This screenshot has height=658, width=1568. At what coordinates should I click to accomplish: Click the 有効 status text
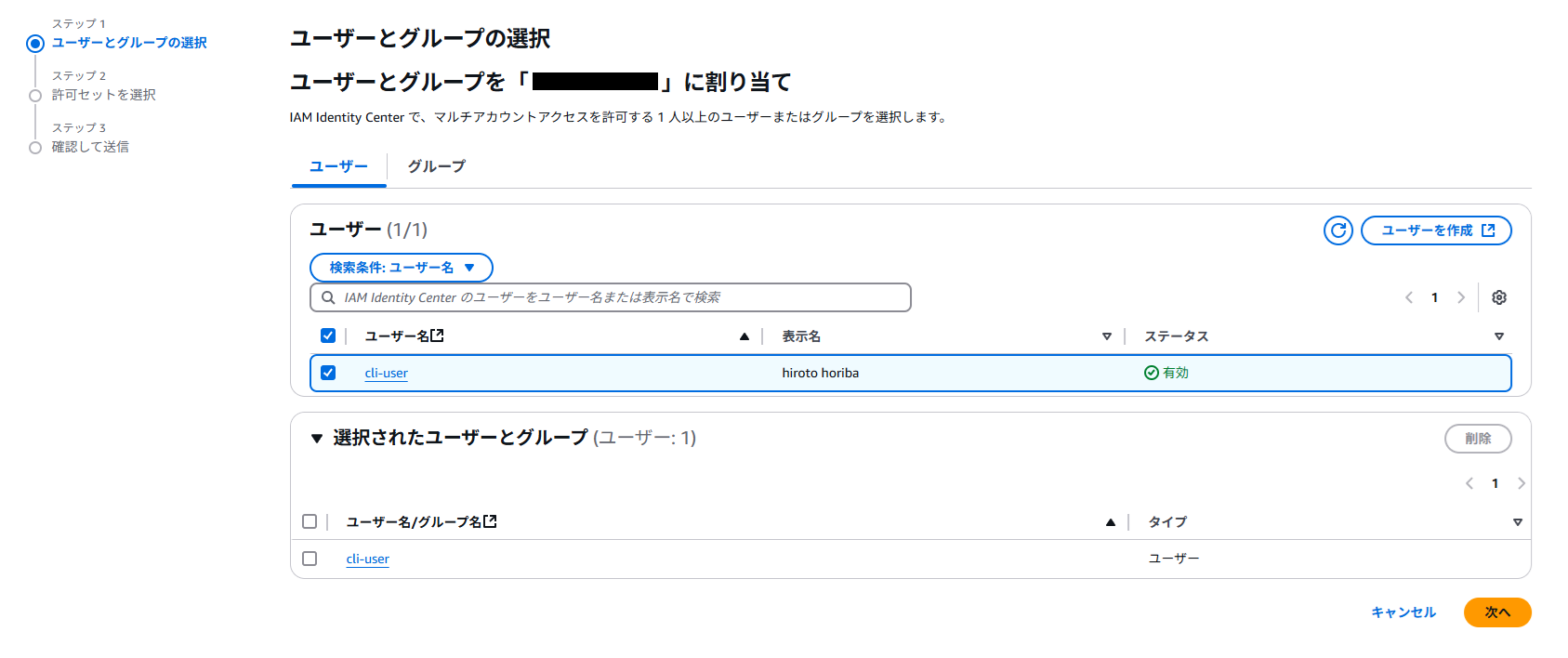pos(1176,373)
